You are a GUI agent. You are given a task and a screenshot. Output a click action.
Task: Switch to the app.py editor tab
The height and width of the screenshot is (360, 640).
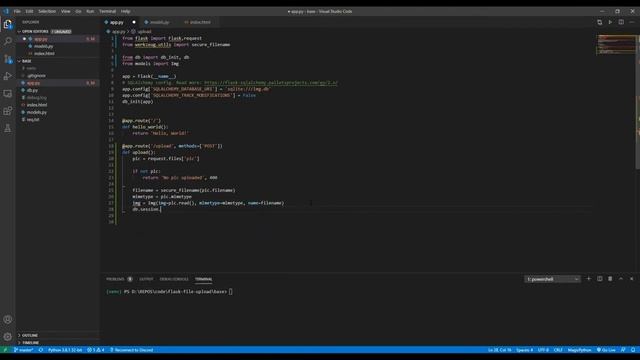[x=120, y=22]
